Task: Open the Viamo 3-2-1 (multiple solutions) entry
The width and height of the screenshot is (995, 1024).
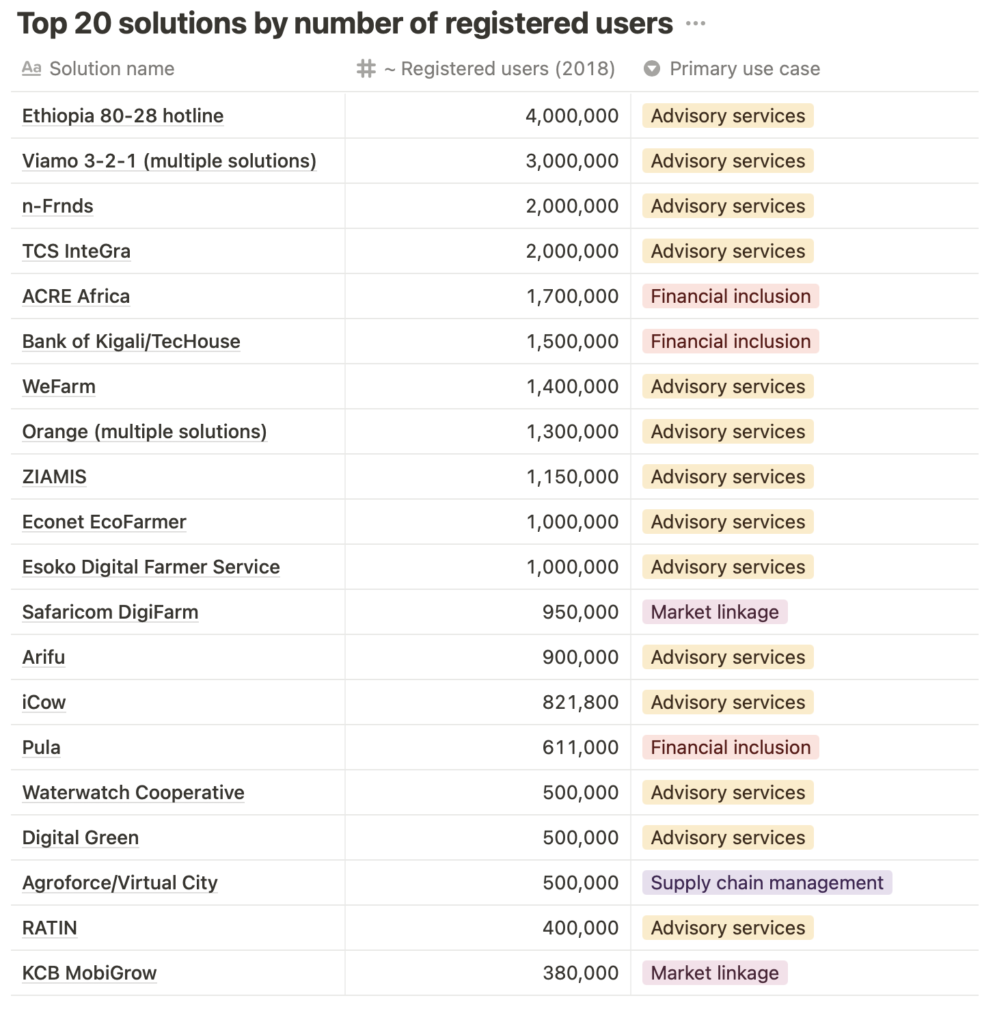Action: (169, 161)
